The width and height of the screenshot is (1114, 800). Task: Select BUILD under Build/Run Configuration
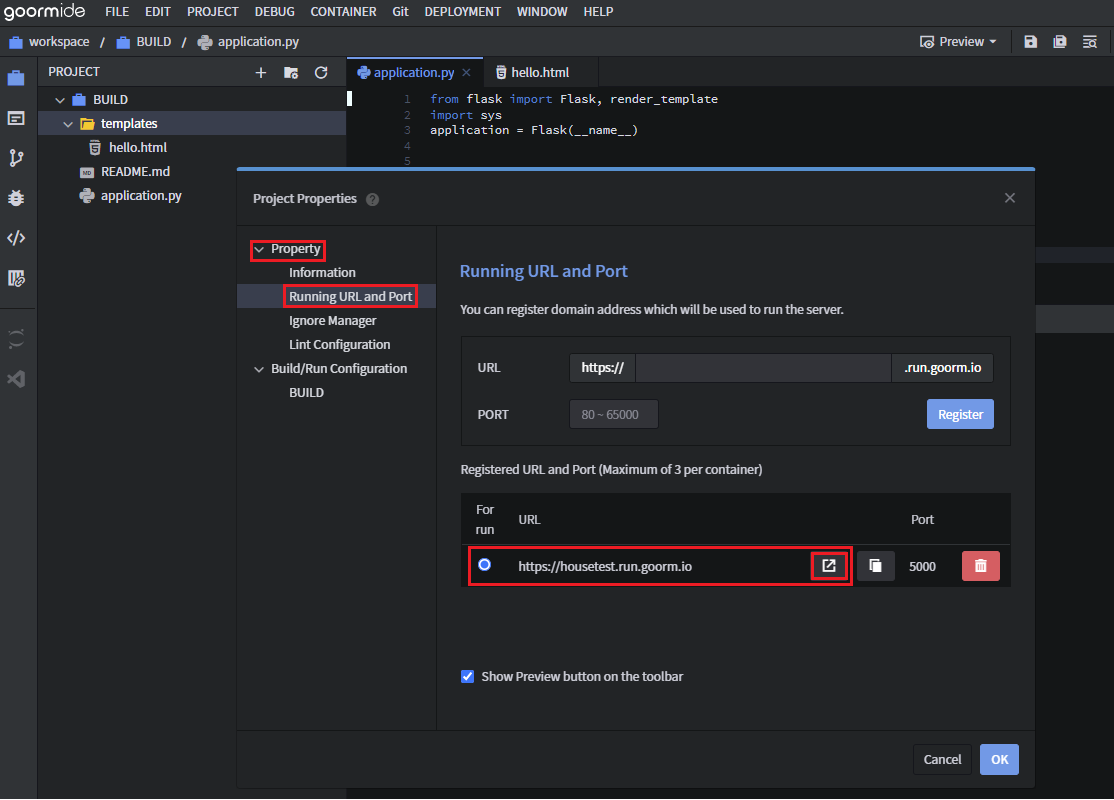coord(306,393)
